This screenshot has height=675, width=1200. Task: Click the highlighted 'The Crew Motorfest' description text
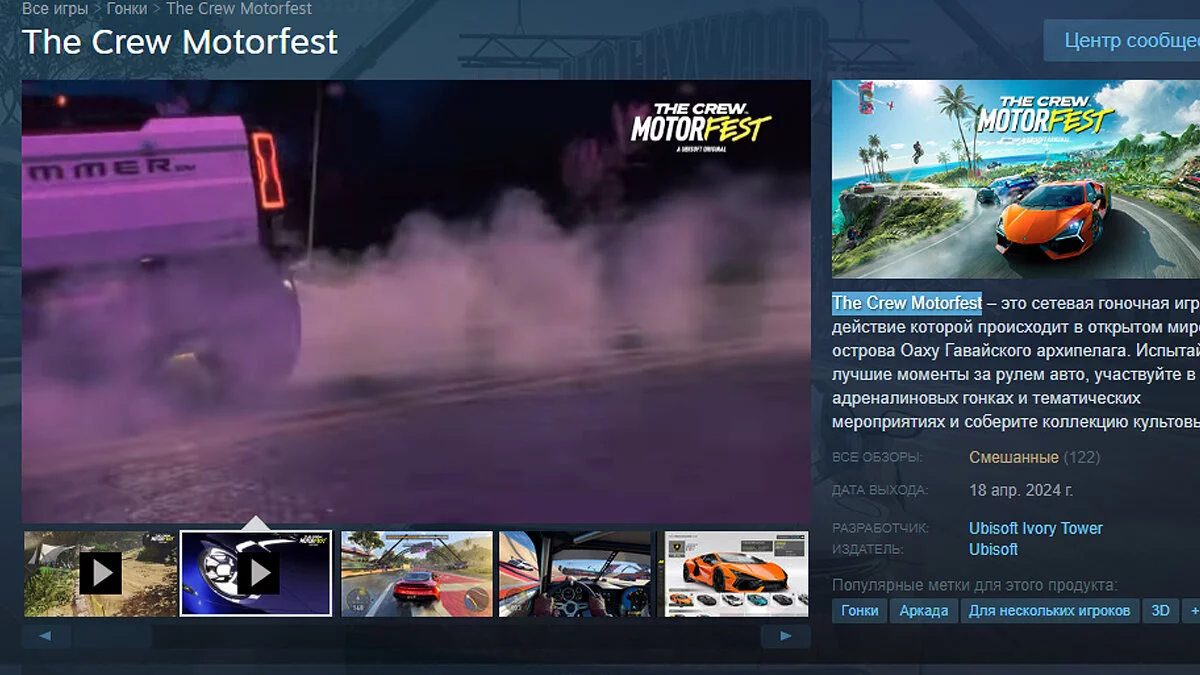click(x=907, y=303)
